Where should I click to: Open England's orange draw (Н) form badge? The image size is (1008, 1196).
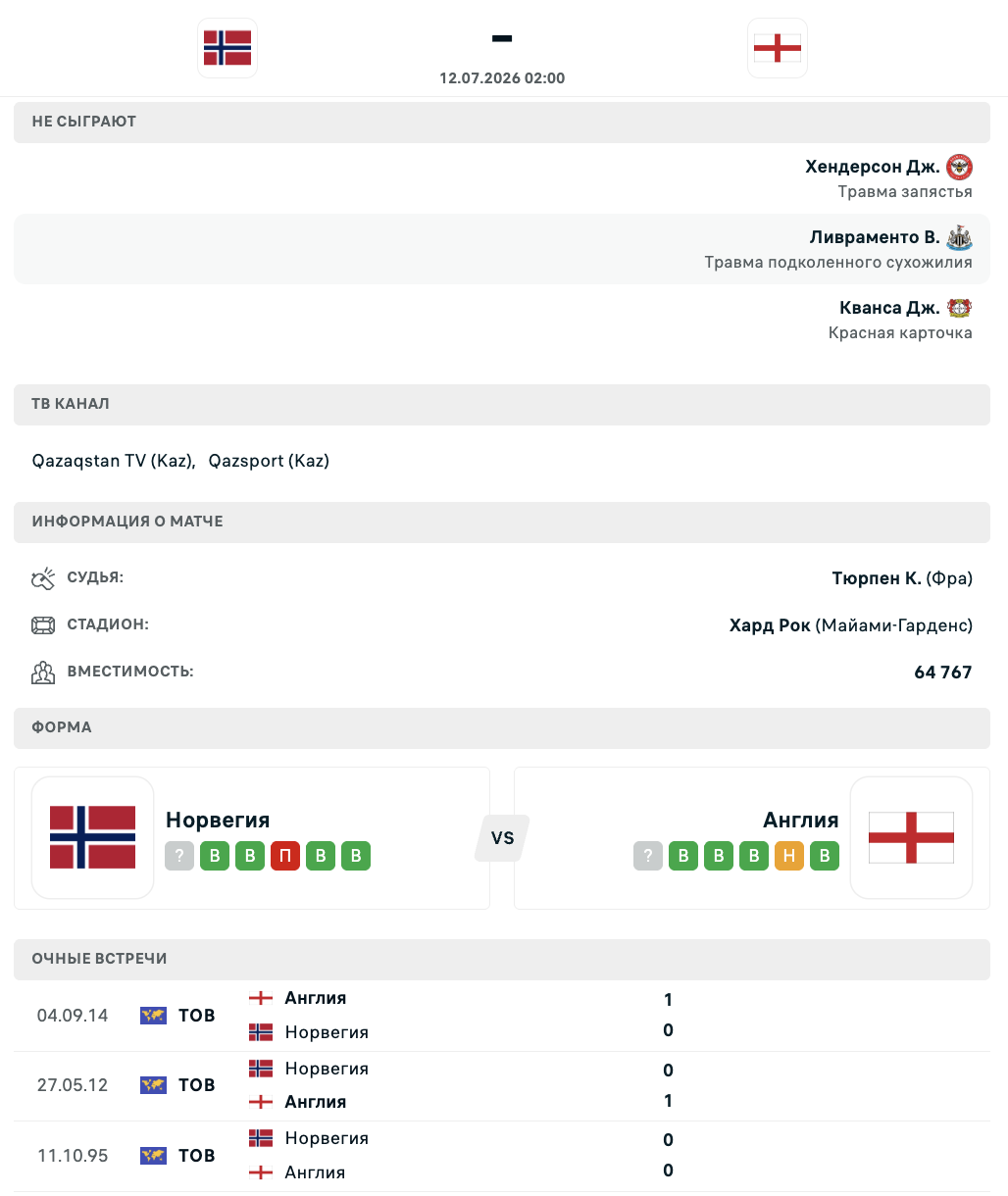point(789,856)
